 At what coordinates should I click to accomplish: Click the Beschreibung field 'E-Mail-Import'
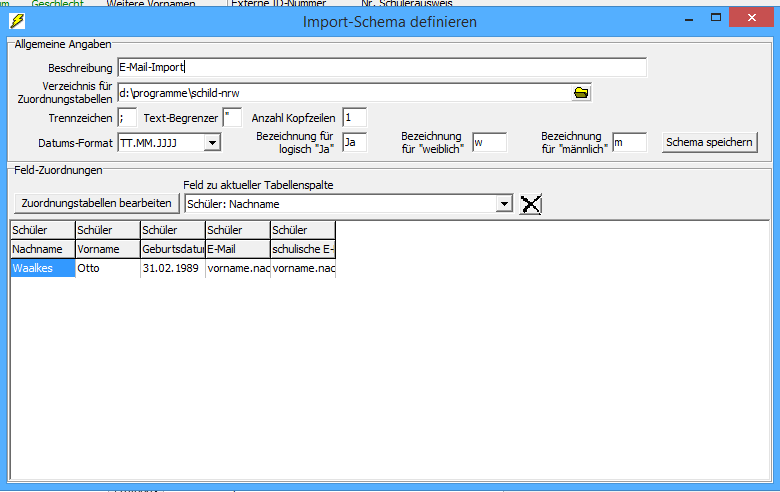[381, 68]
